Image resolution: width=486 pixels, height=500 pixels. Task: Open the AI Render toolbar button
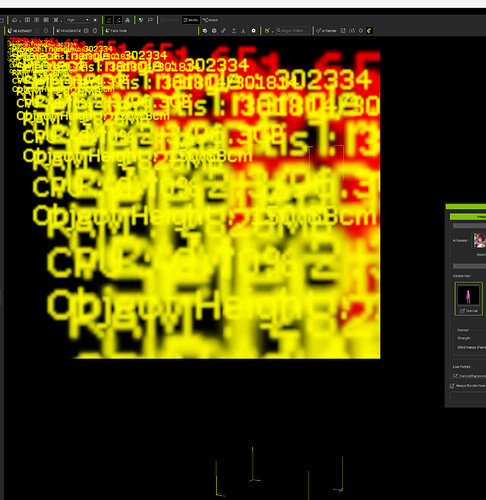[x=326, y=31]
